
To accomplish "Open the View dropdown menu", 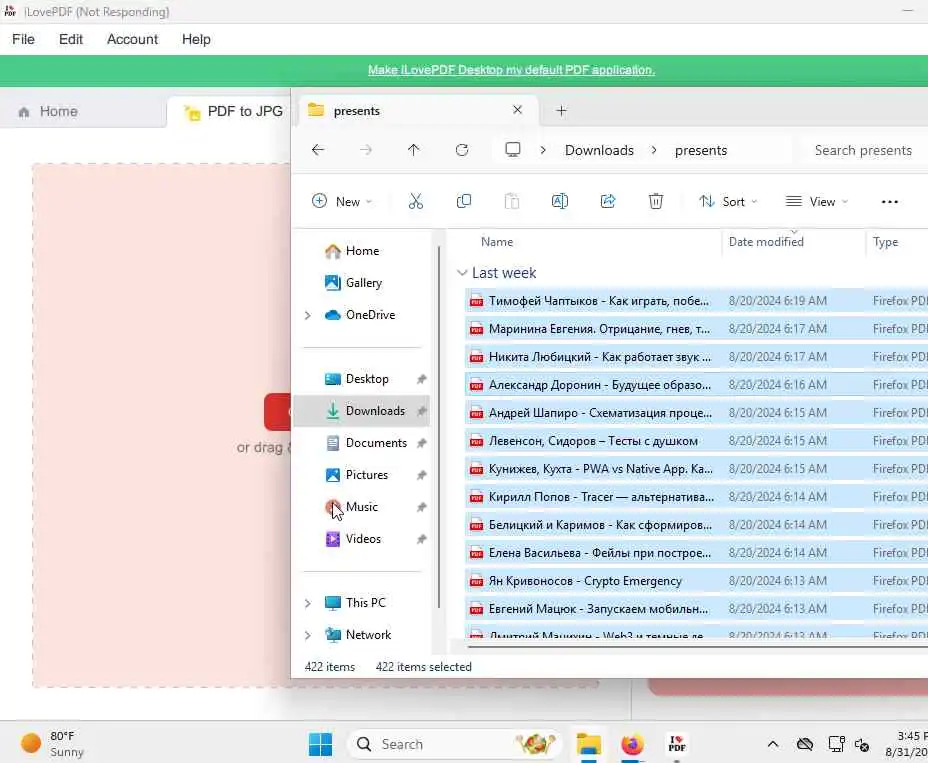I will (x=817, y=202).
